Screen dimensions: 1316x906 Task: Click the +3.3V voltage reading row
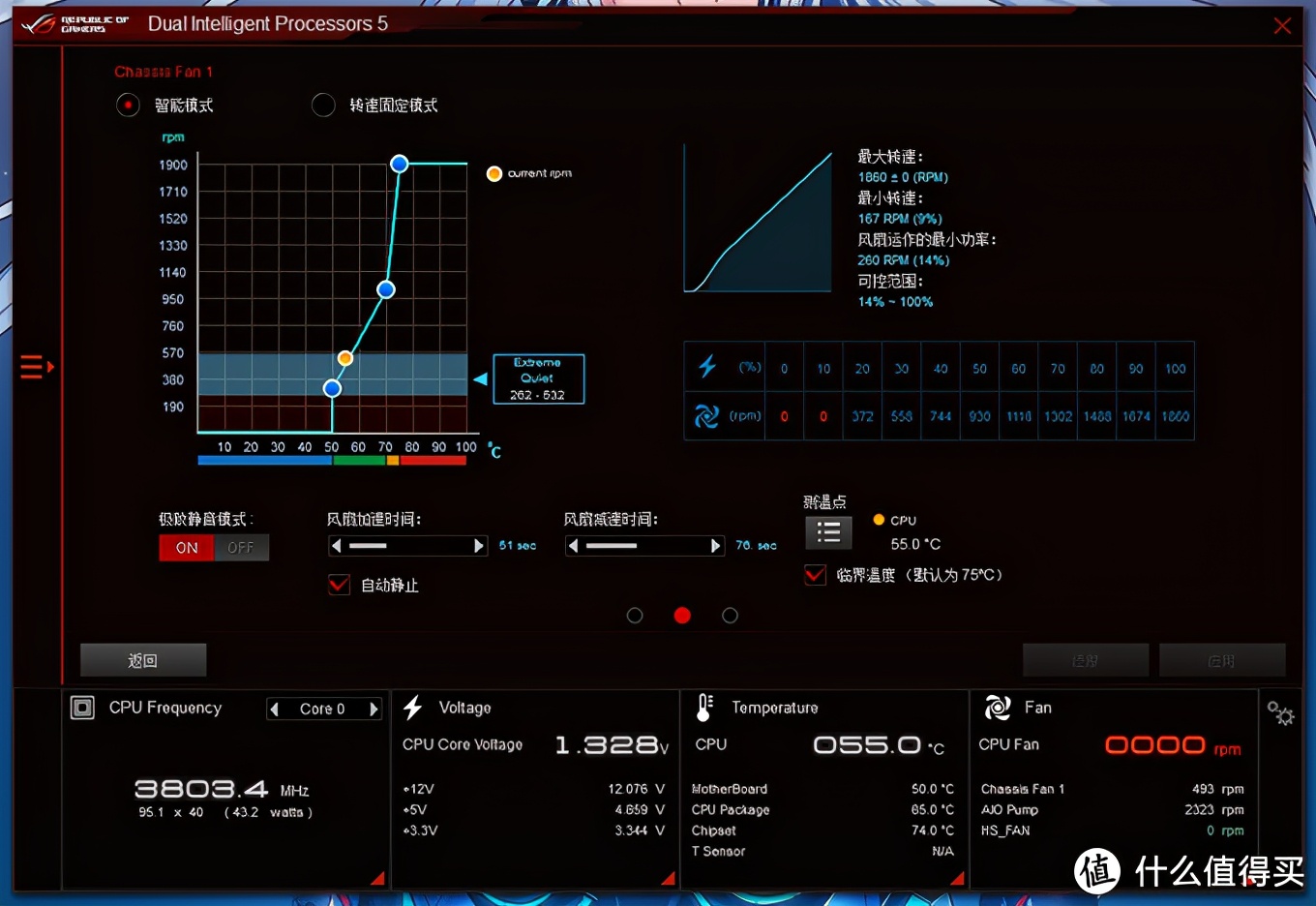534,830
